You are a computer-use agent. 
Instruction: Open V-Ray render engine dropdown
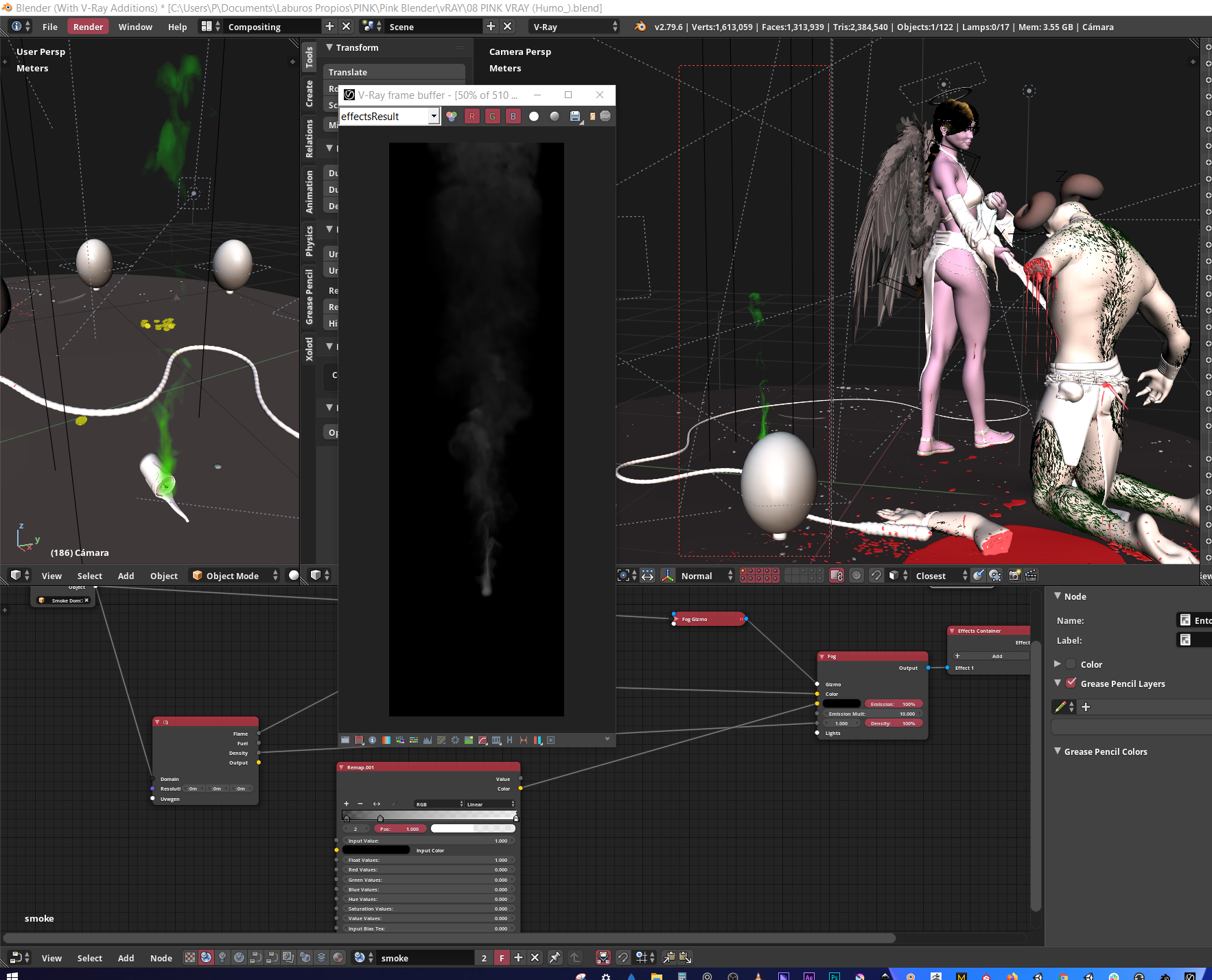pyautogui.click(x=574, y=27)
